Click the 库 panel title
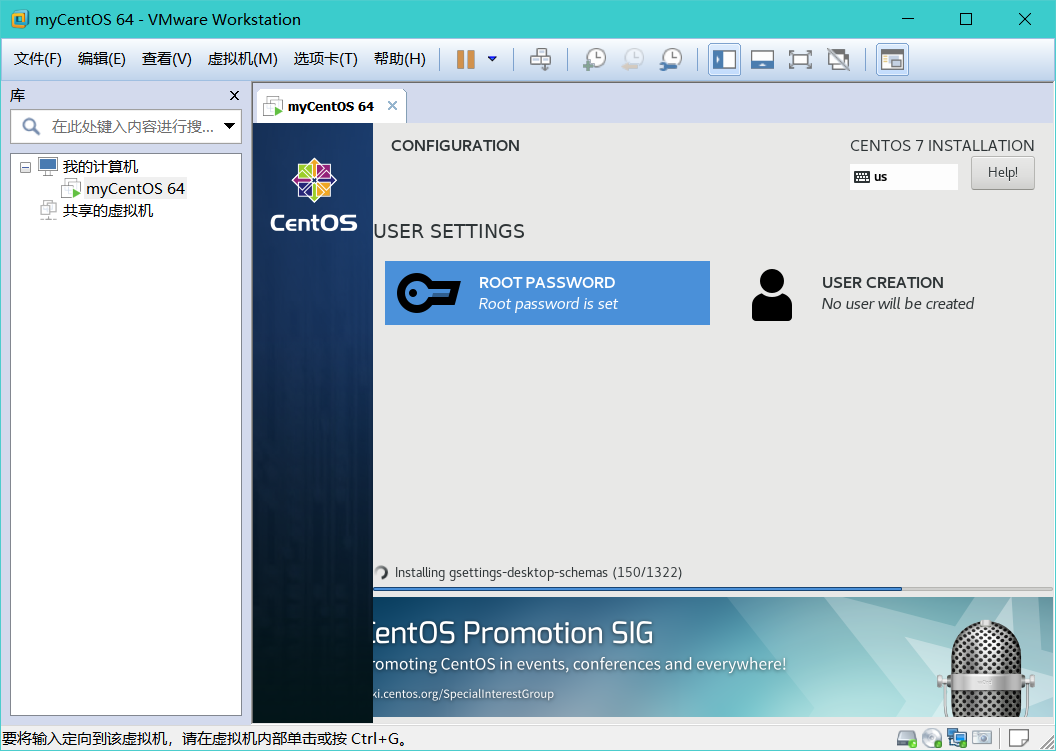 [x=18, y=96]
